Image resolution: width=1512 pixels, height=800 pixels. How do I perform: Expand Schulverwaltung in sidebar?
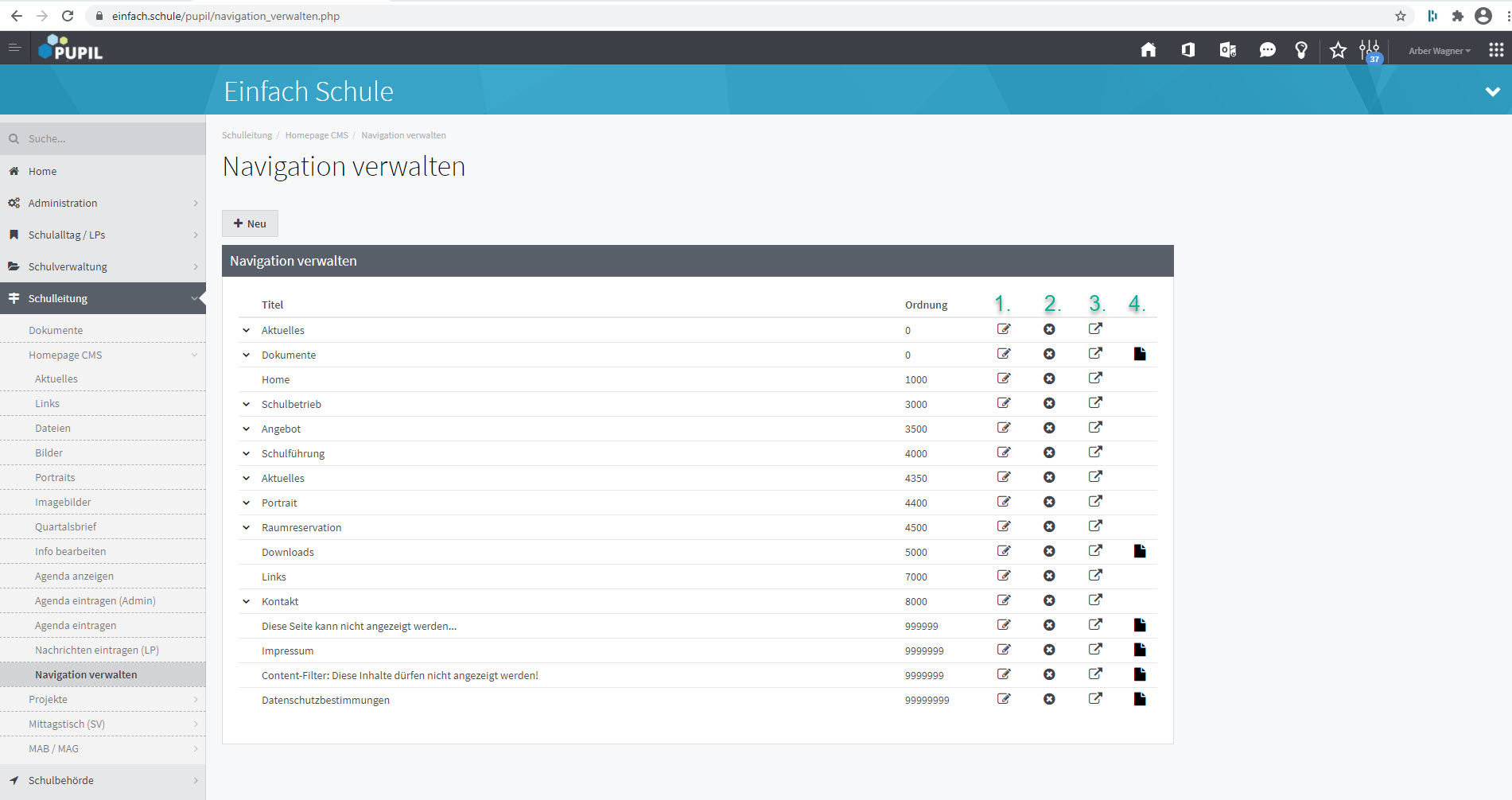[103, 266]
